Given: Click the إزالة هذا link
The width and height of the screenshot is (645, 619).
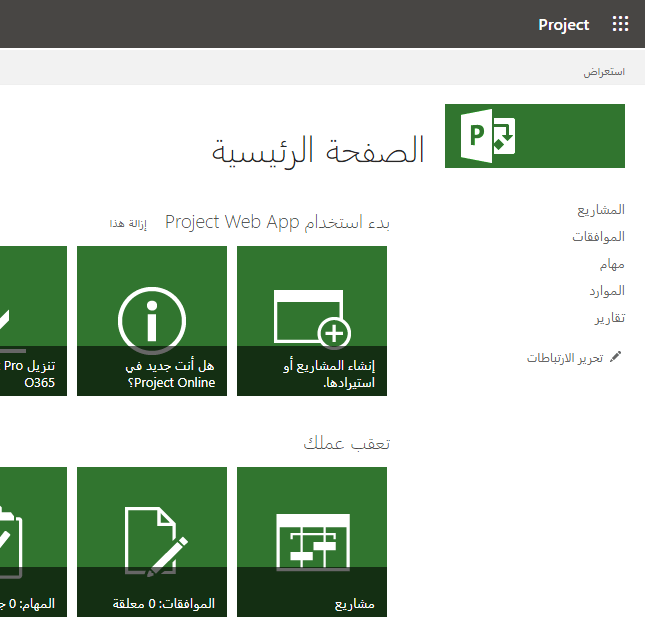Looking at the screenshot, I should pos(128,223).
